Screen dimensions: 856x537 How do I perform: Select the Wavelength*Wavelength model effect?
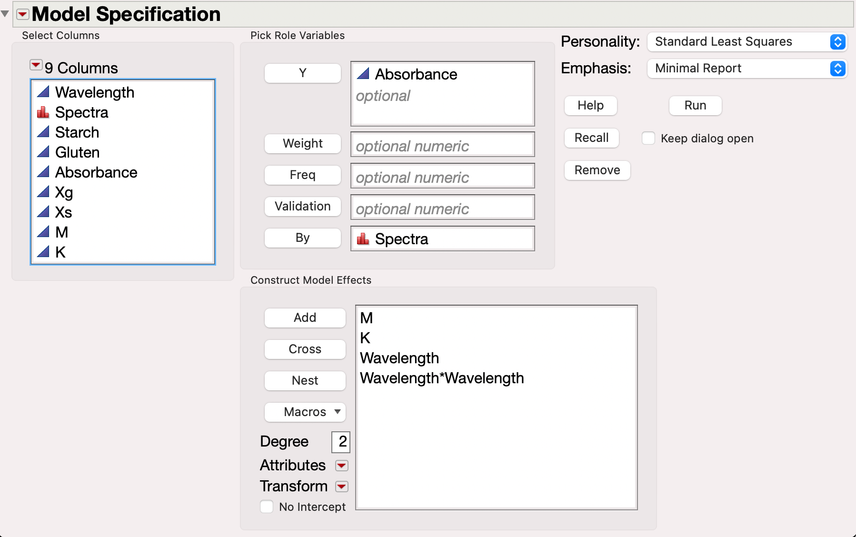[442, 378]
